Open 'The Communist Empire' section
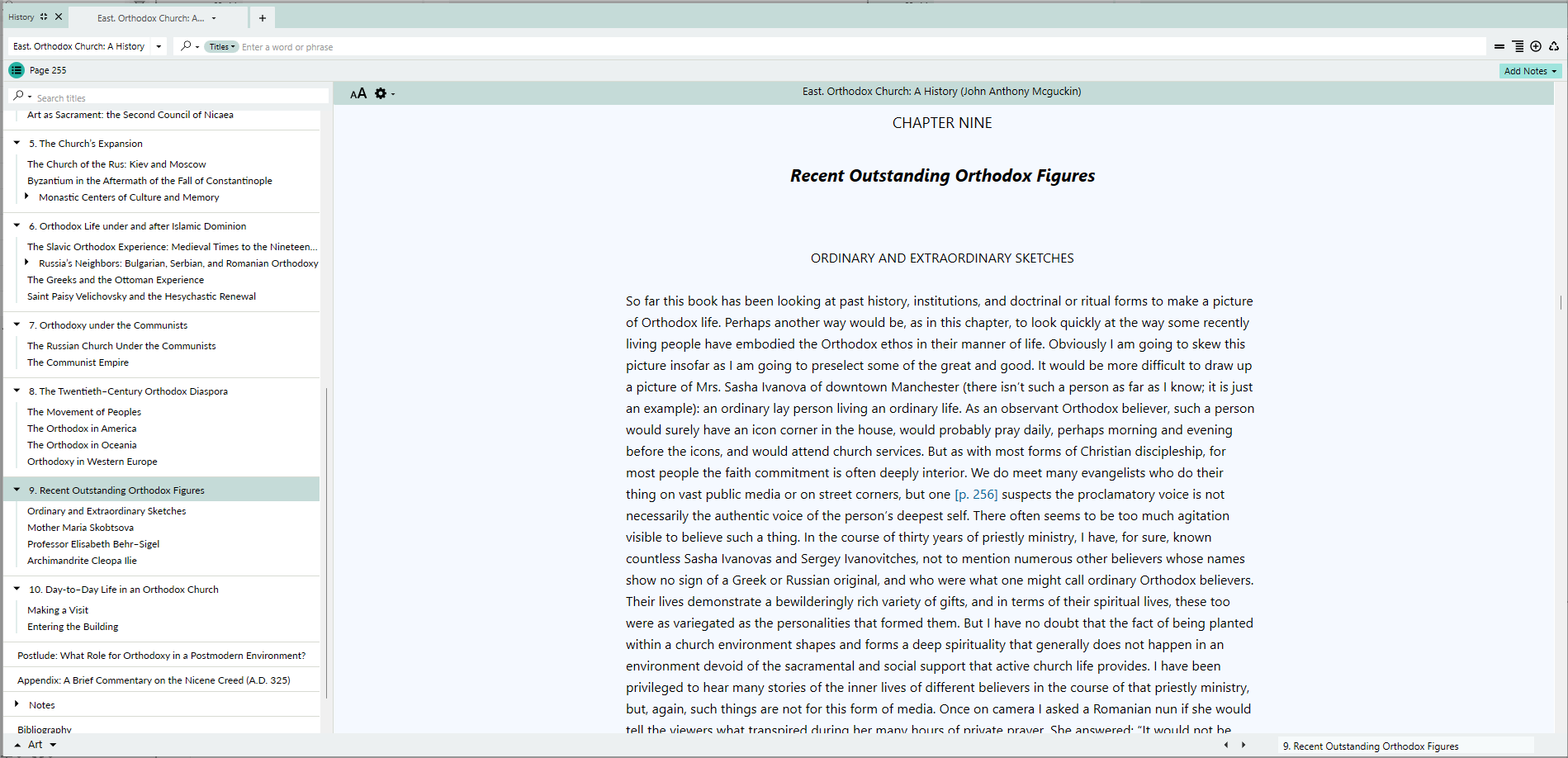Image resolution: width=1568 pixels, height=758 pixels. click(78, 362)
